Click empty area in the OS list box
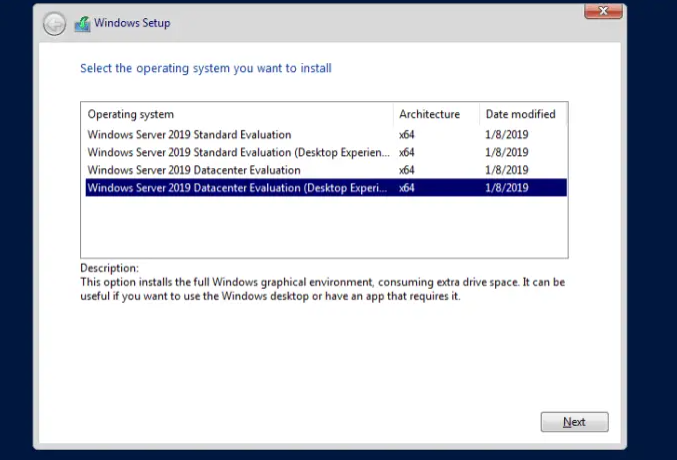Image resolution: width=677 pixels, height=460 pixels. [324, 227]
